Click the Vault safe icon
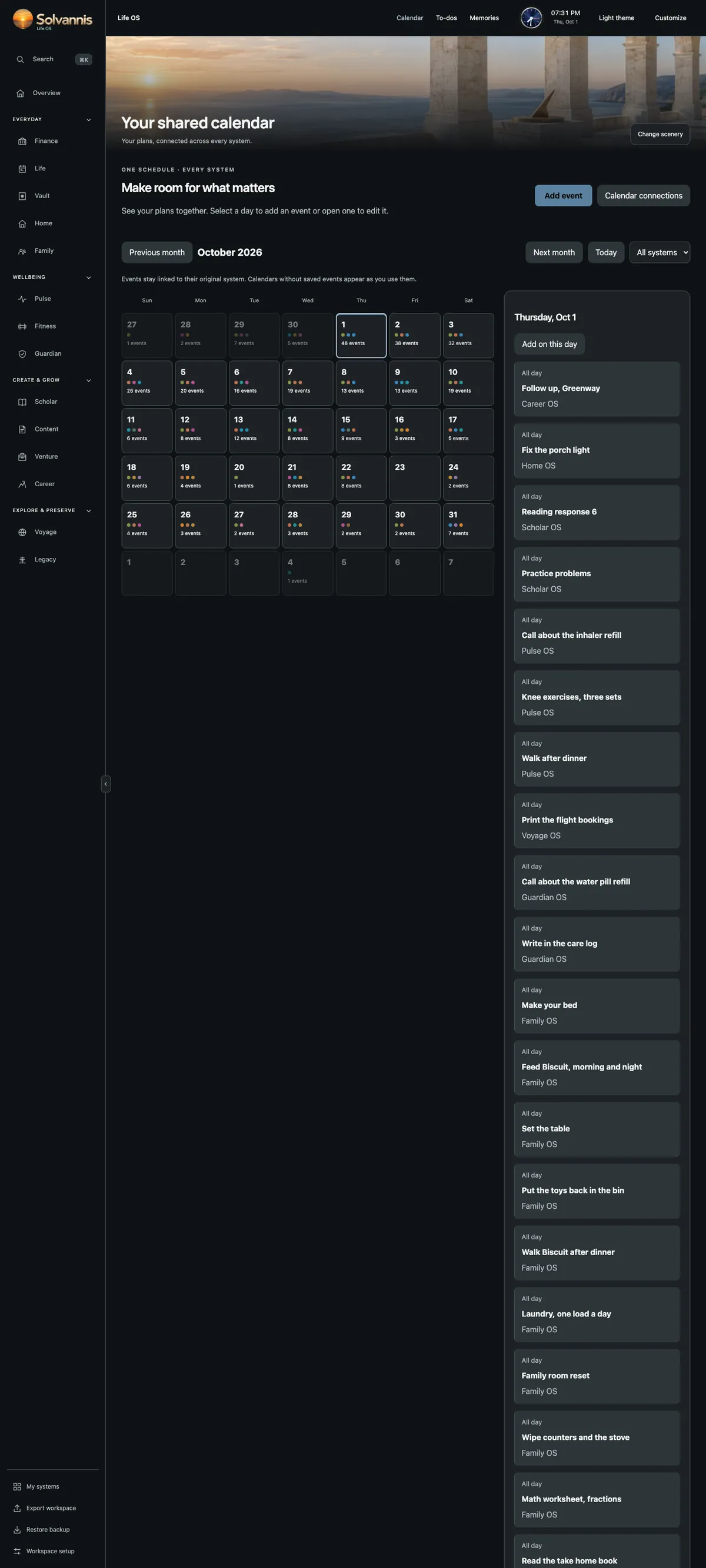 coord(22,196)
